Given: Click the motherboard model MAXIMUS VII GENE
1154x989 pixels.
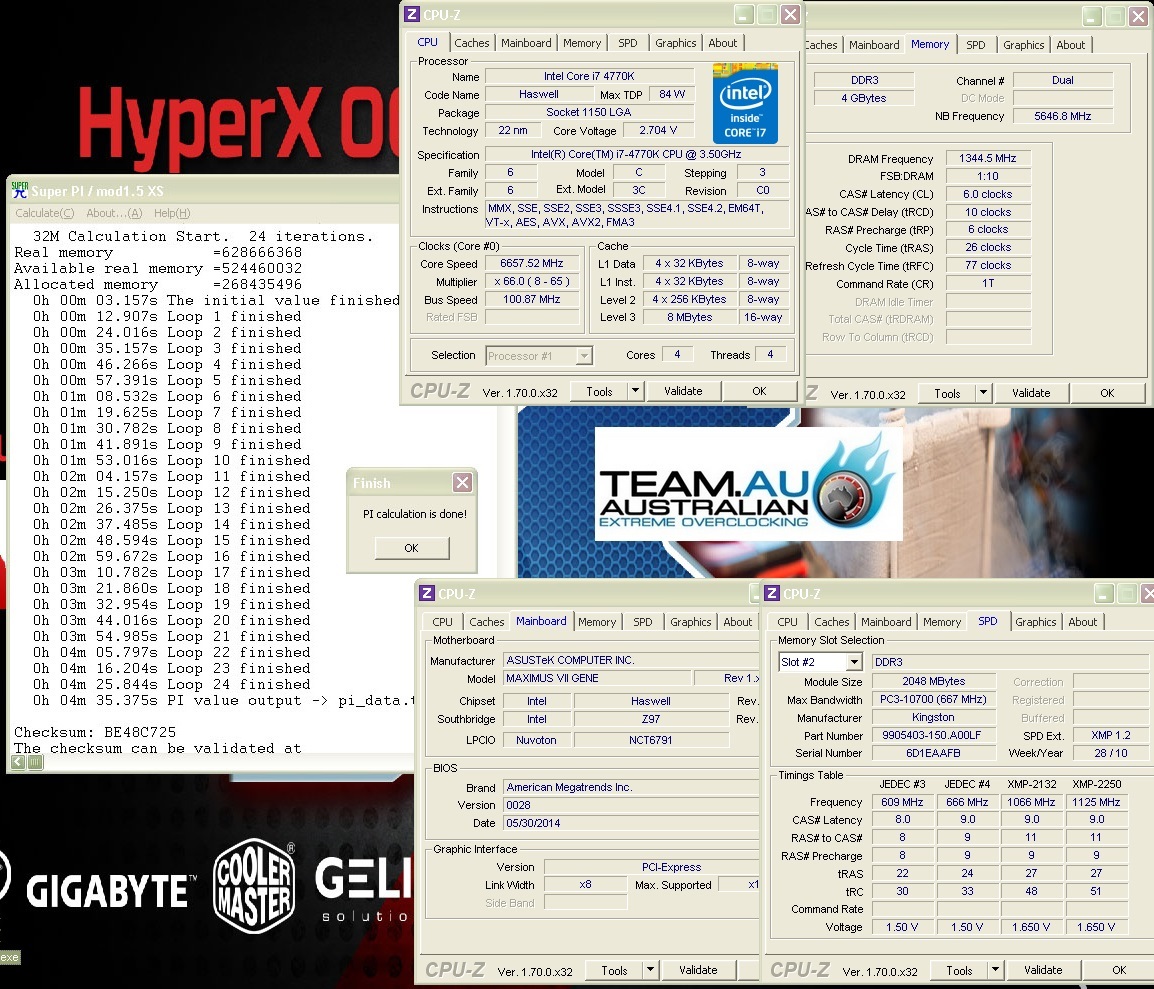Looking at the screenshot, I should pyautogui.click(x=597, y=678).
